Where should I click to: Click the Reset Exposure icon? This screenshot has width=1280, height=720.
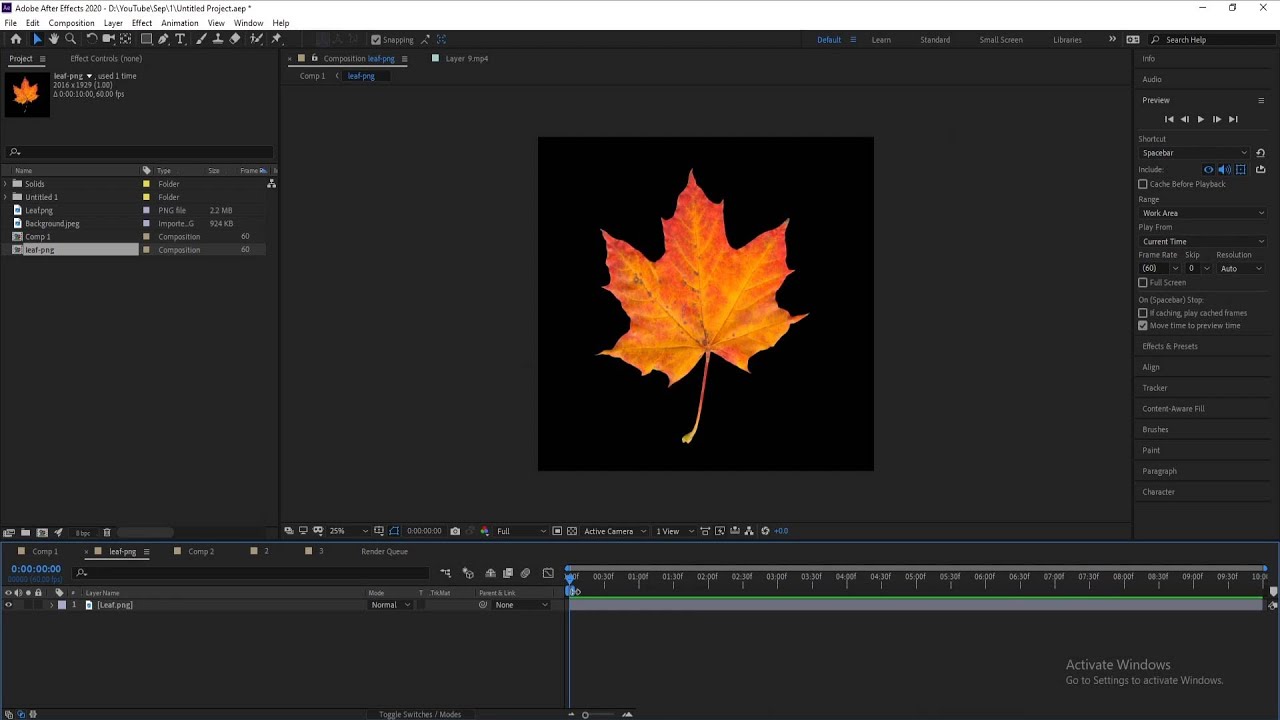point(765,531)
